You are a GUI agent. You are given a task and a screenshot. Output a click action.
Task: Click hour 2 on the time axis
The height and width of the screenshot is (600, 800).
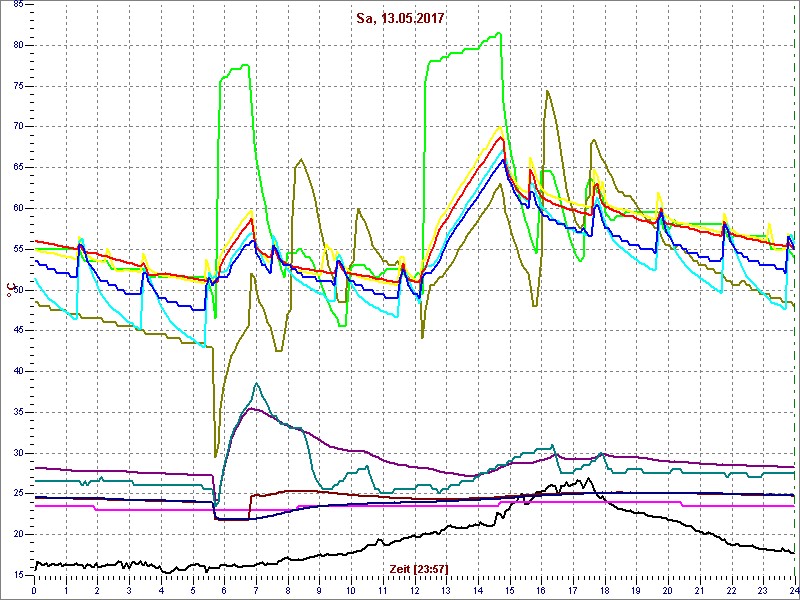(97, 590)
